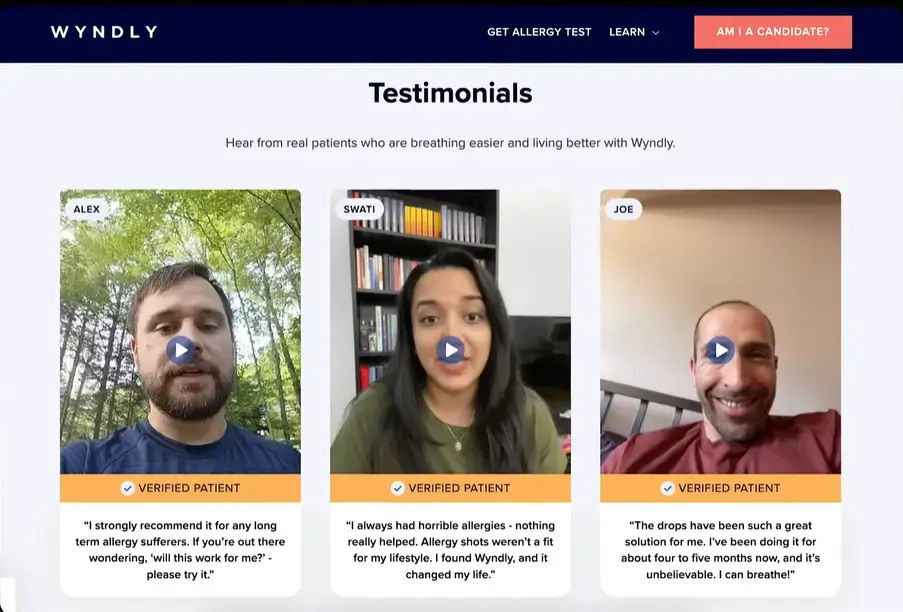The height and width of the screenshot is (612, 903).
Task: Click Alex's quote 'I strongly recommend it'
Action: (180, 550)
